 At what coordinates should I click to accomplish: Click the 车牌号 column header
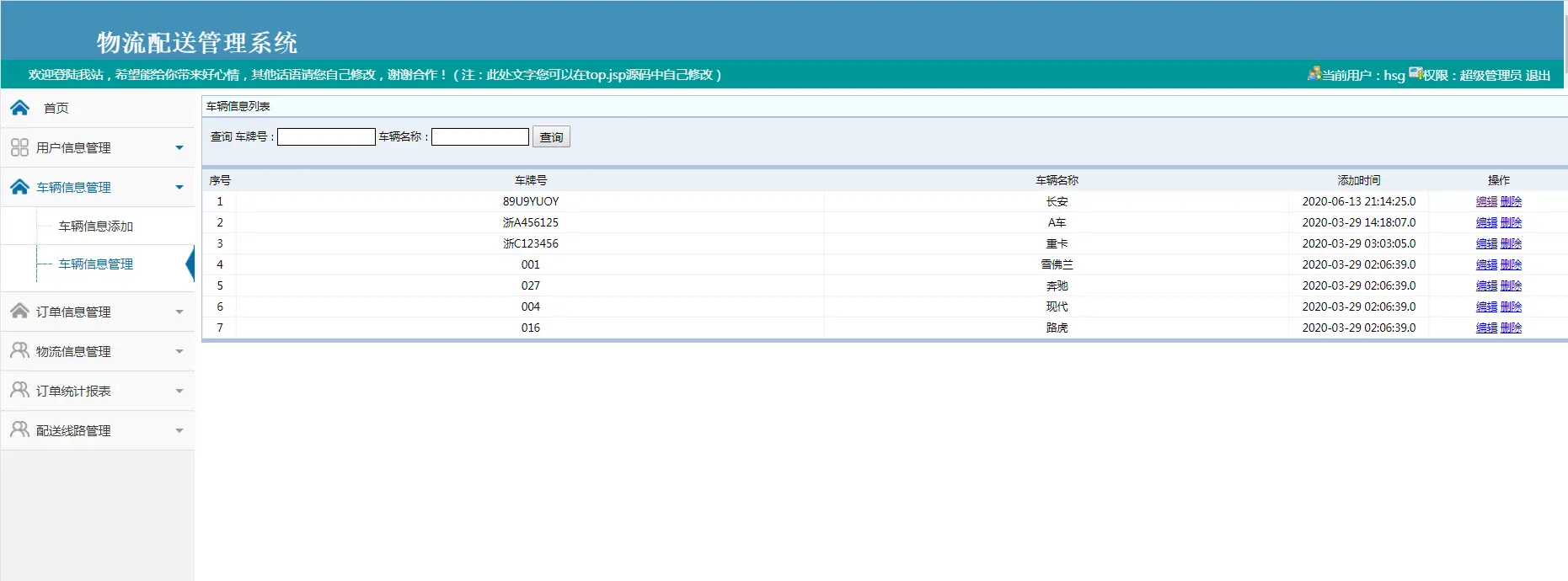tap(531, 180)
